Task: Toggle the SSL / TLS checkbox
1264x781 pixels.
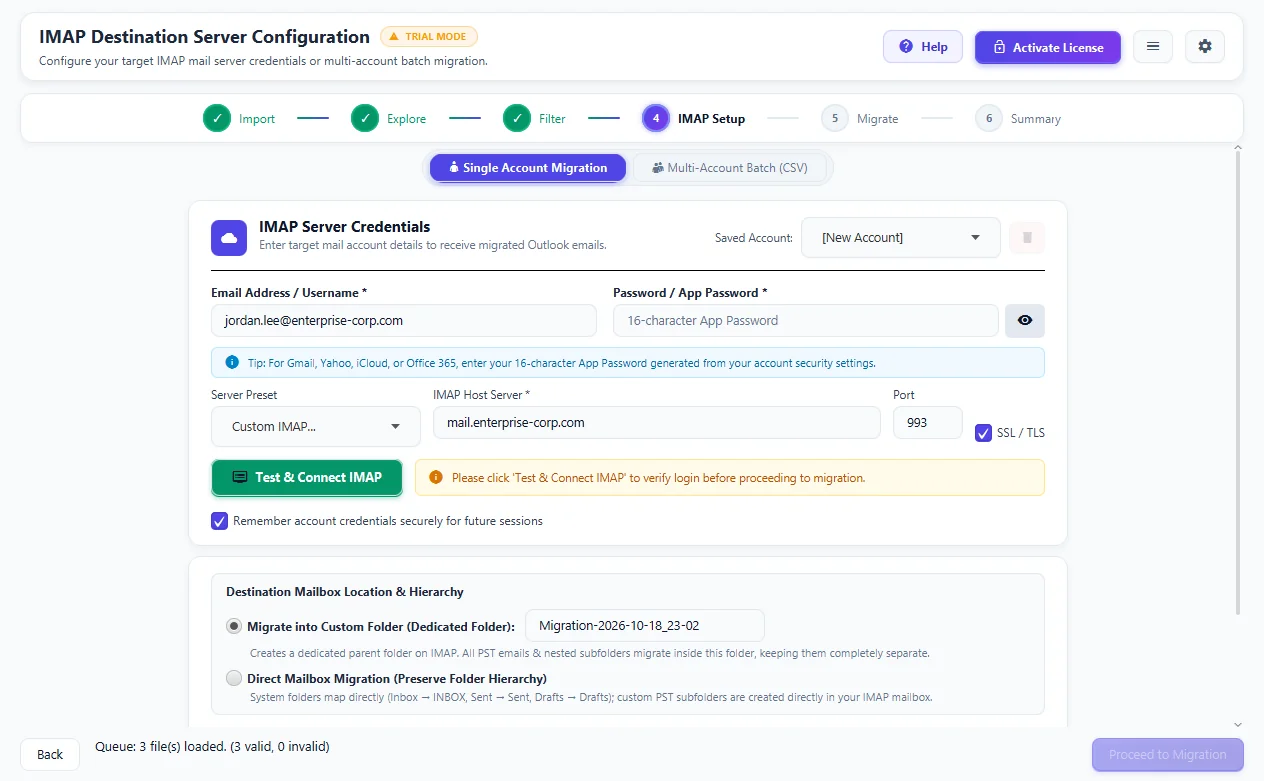Action: click(983, 432)
